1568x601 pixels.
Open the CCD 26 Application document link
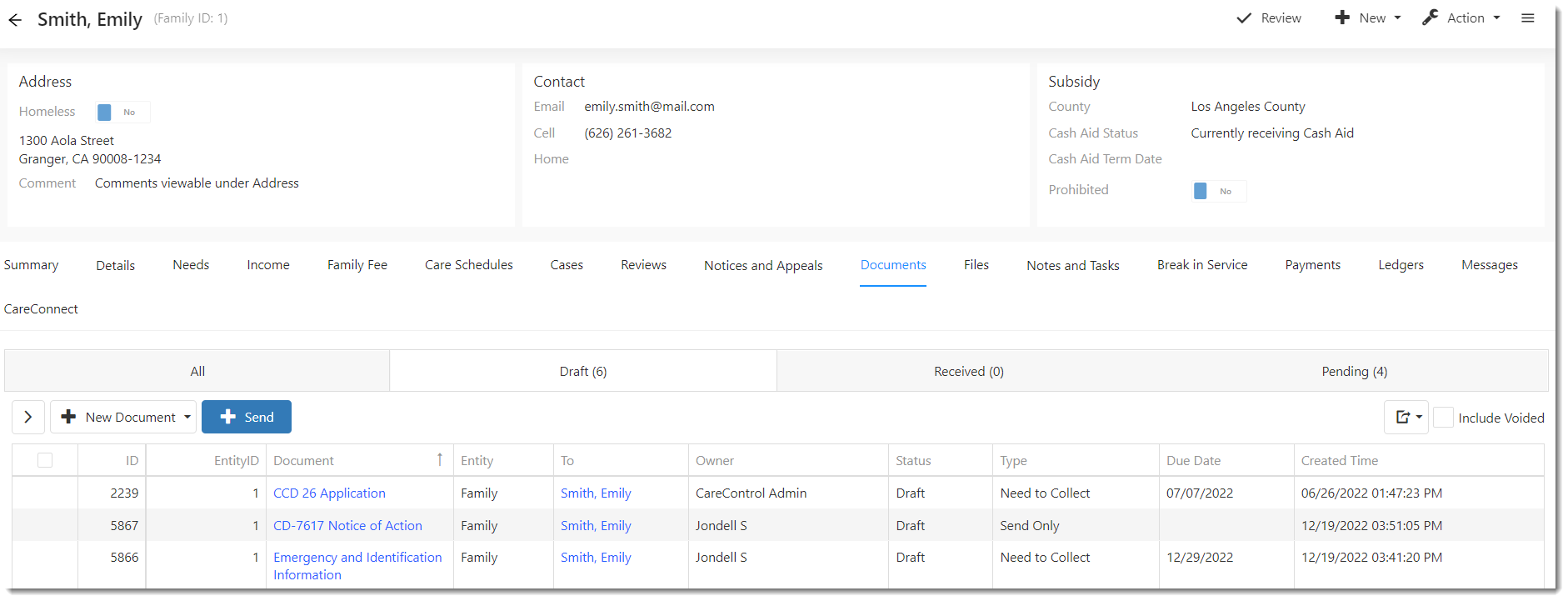point(329,493)
